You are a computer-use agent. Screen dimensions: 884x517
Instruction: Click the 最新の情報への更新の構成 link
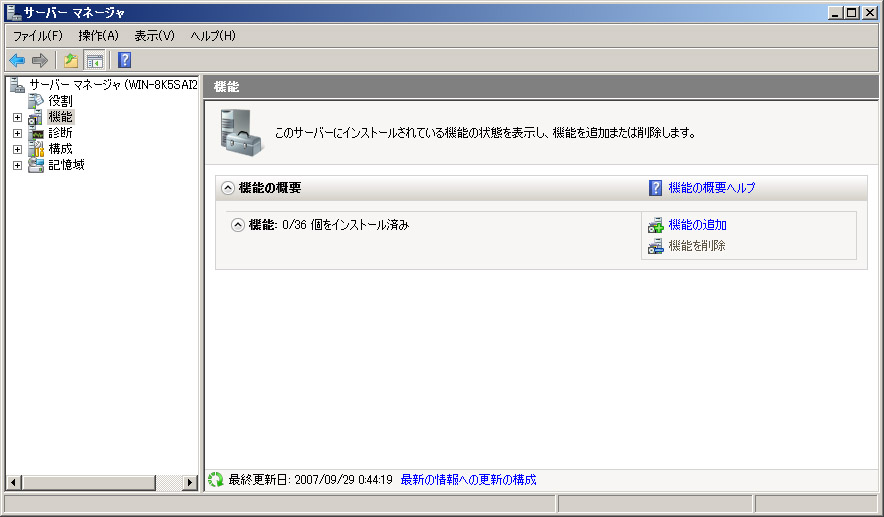468,480
